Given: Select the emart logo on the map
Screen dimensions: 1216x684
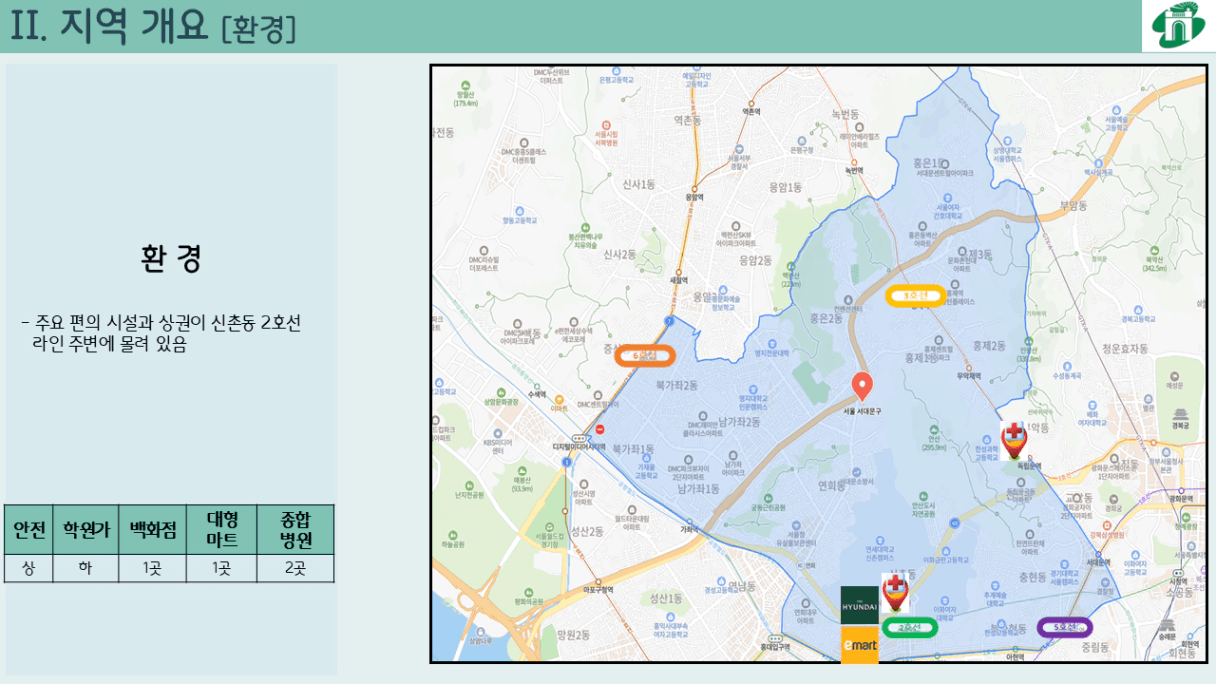Looking at the screenshot, I should [x=859, y=645].
